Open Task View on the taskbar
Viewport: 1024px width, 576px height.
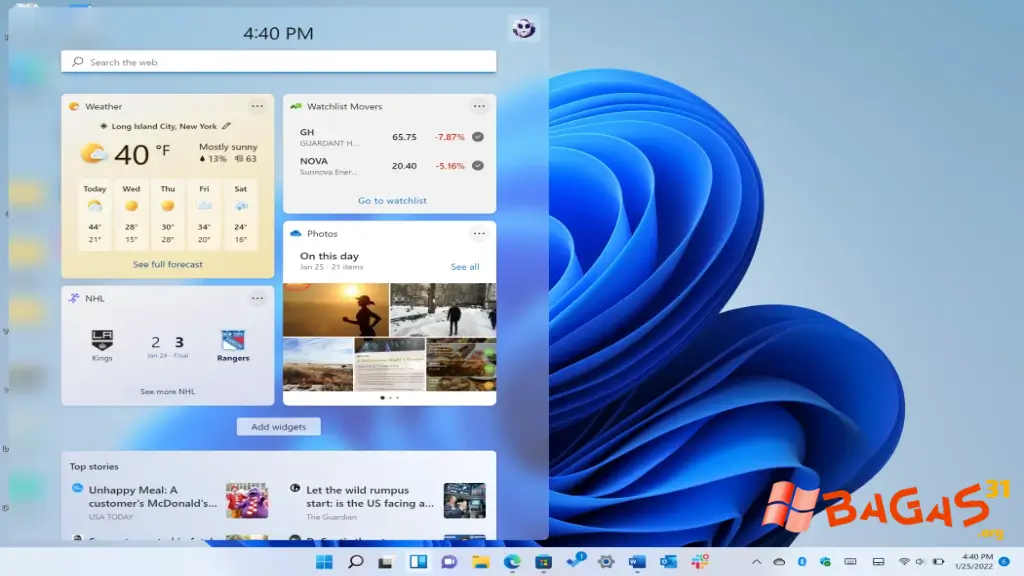point(386,562)
